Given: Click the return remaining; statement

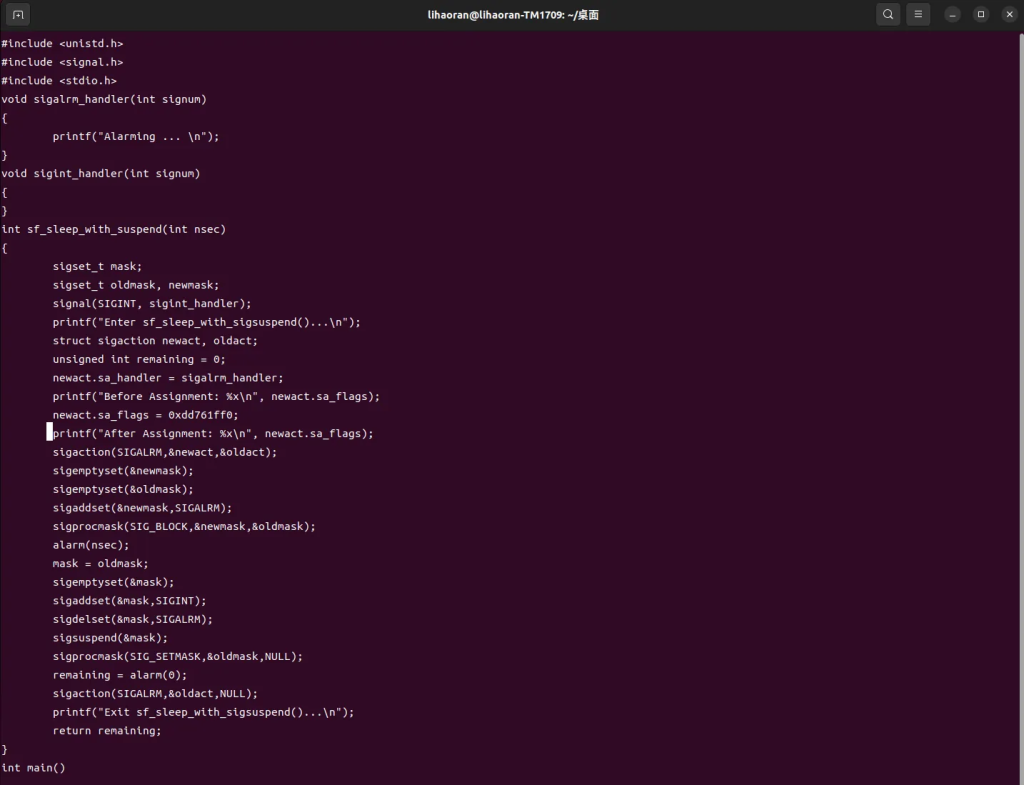Looking at the screenshot, I should tap(107, 731).
